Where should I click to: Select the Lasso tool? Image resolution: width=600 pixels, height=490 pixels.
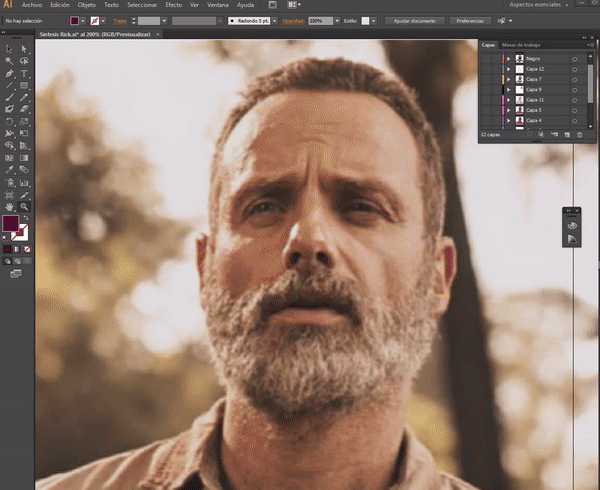(24, 61)
